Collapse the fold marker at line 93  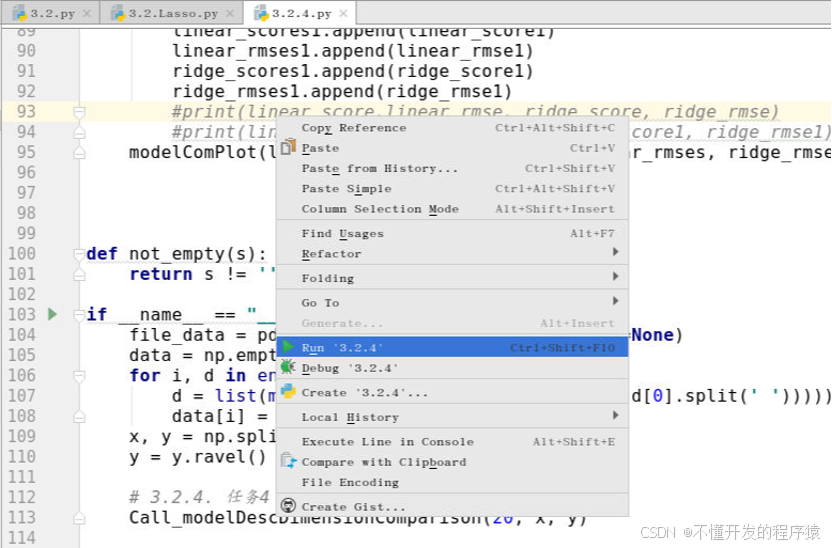(79, 112)
